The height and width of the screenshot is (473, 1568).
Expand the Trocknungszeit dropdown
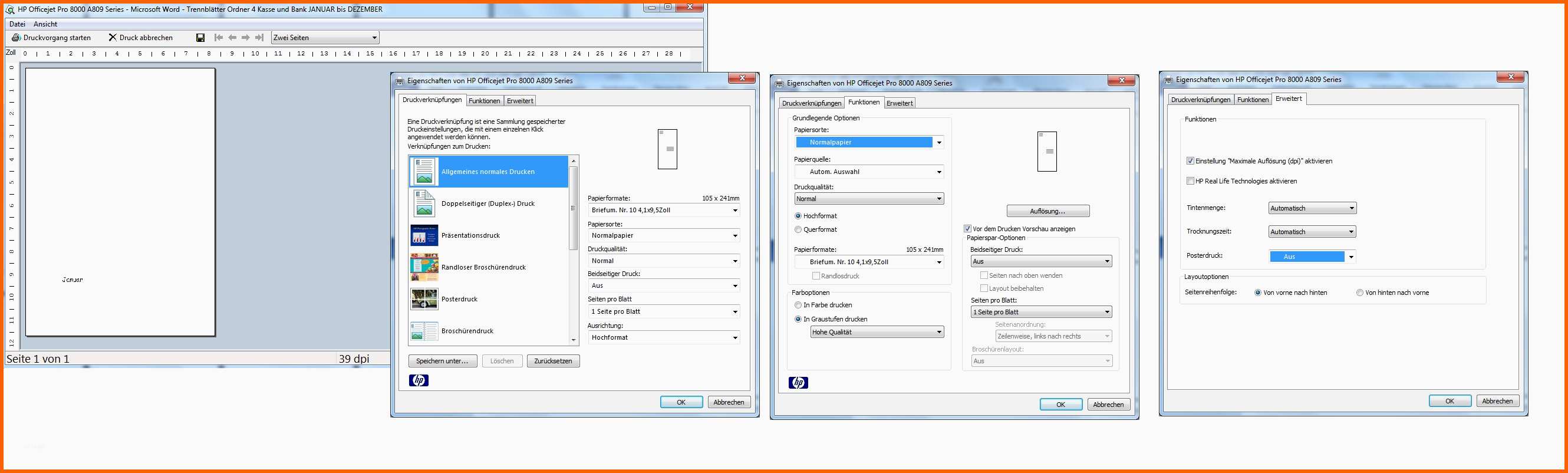coord(1312,232)
